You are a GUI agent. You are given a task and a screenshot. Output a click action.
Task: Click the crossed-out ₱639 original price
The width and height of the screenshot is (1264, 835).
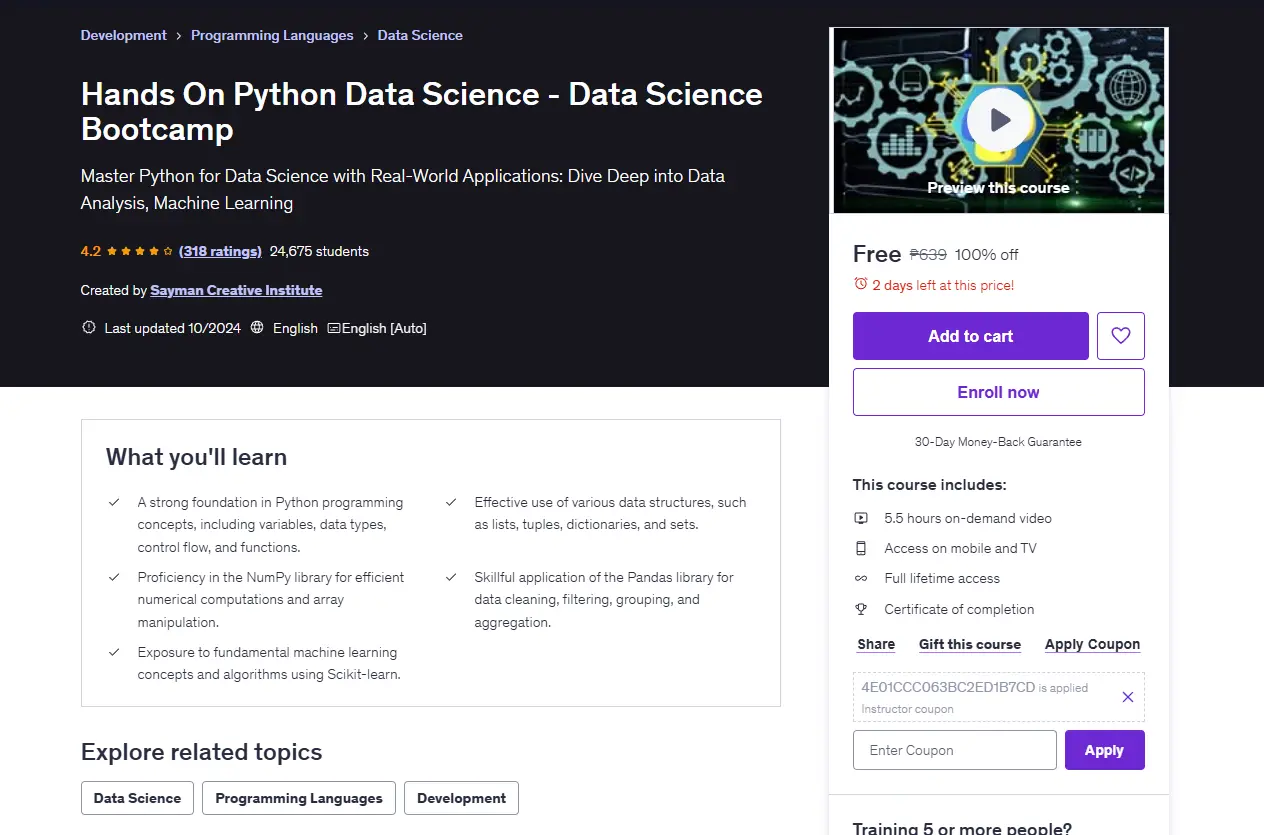coord(928,254)
